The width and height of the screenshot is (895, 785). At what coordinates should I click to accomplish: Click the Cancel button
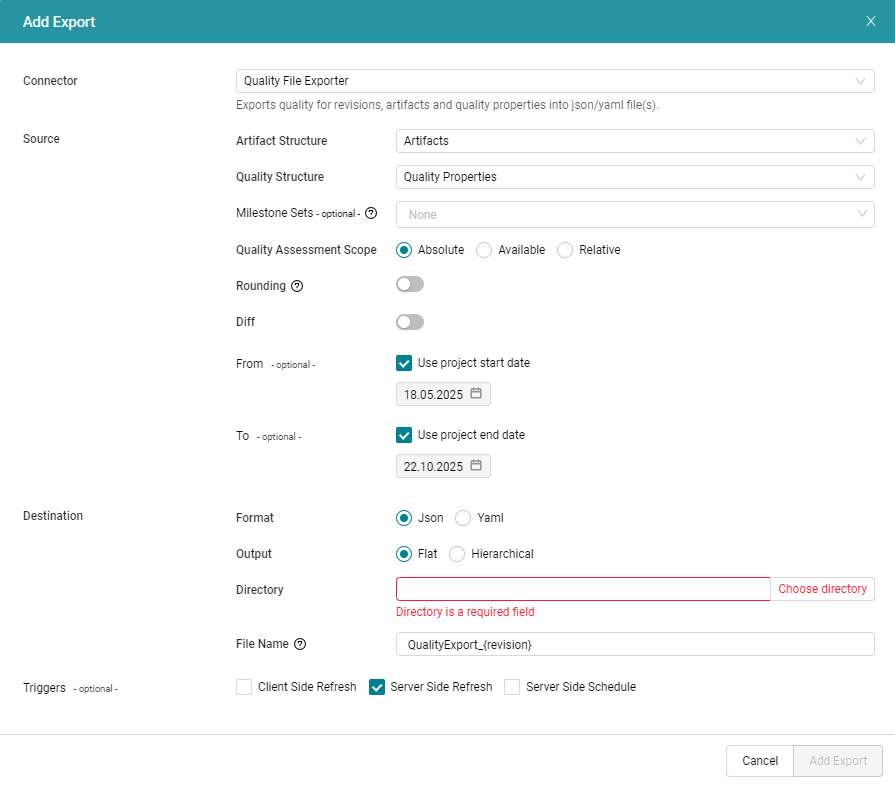(x=759, y=761)
